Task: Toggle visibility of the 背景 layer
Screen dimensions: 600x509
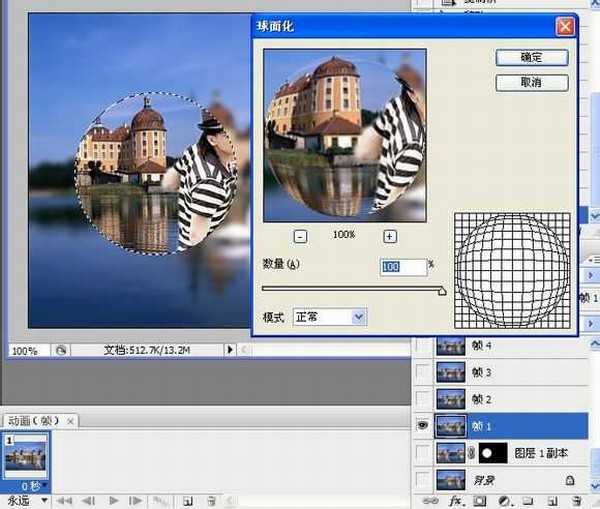Action: click(x=423, y=478)
